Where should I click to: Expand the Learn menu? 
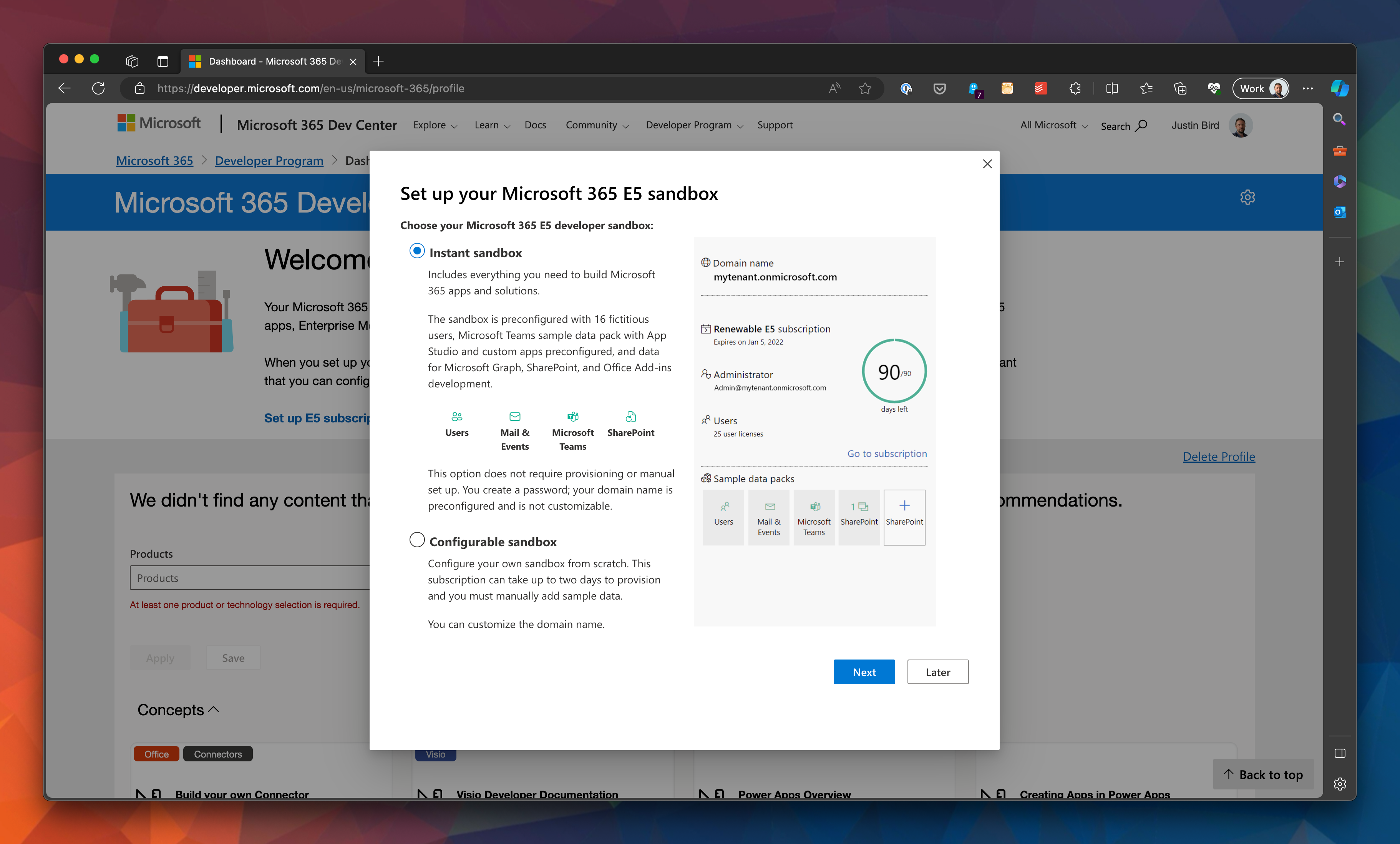(493, 125)
